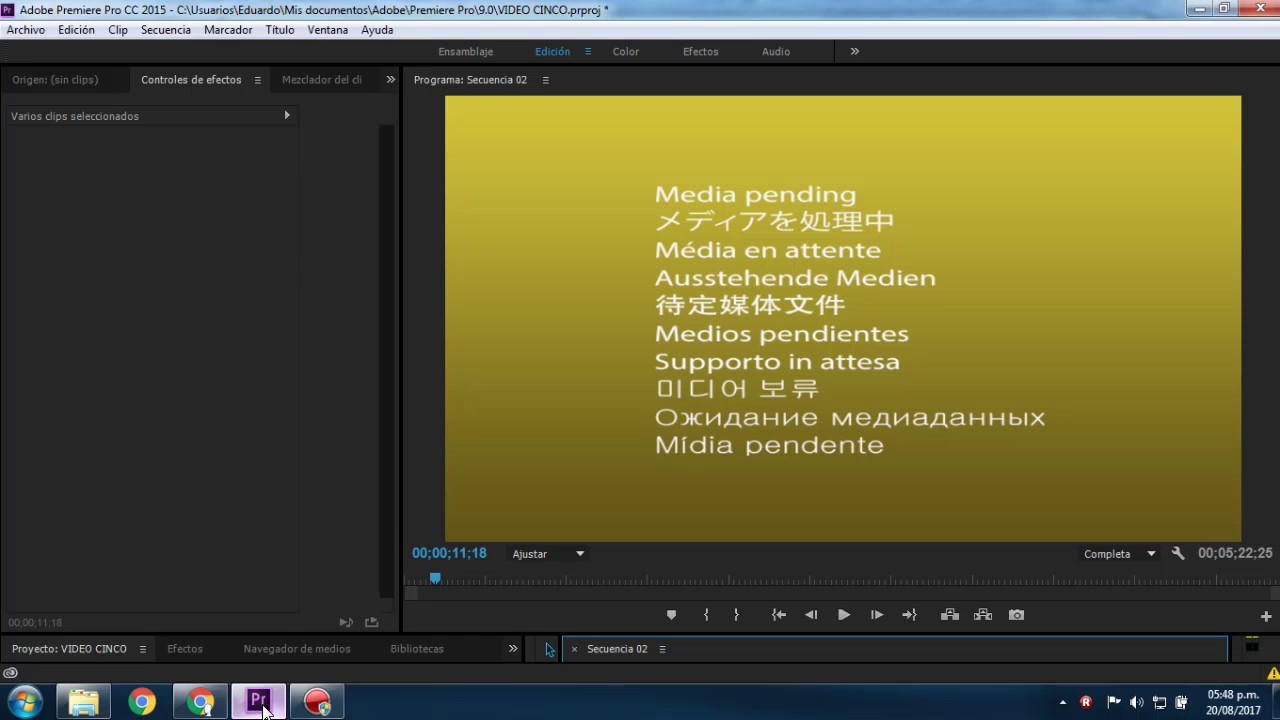This screenshot has width=1280, height=720.
Task: Close the Secuencia 02 timeline tab
Action: (574, 649)
